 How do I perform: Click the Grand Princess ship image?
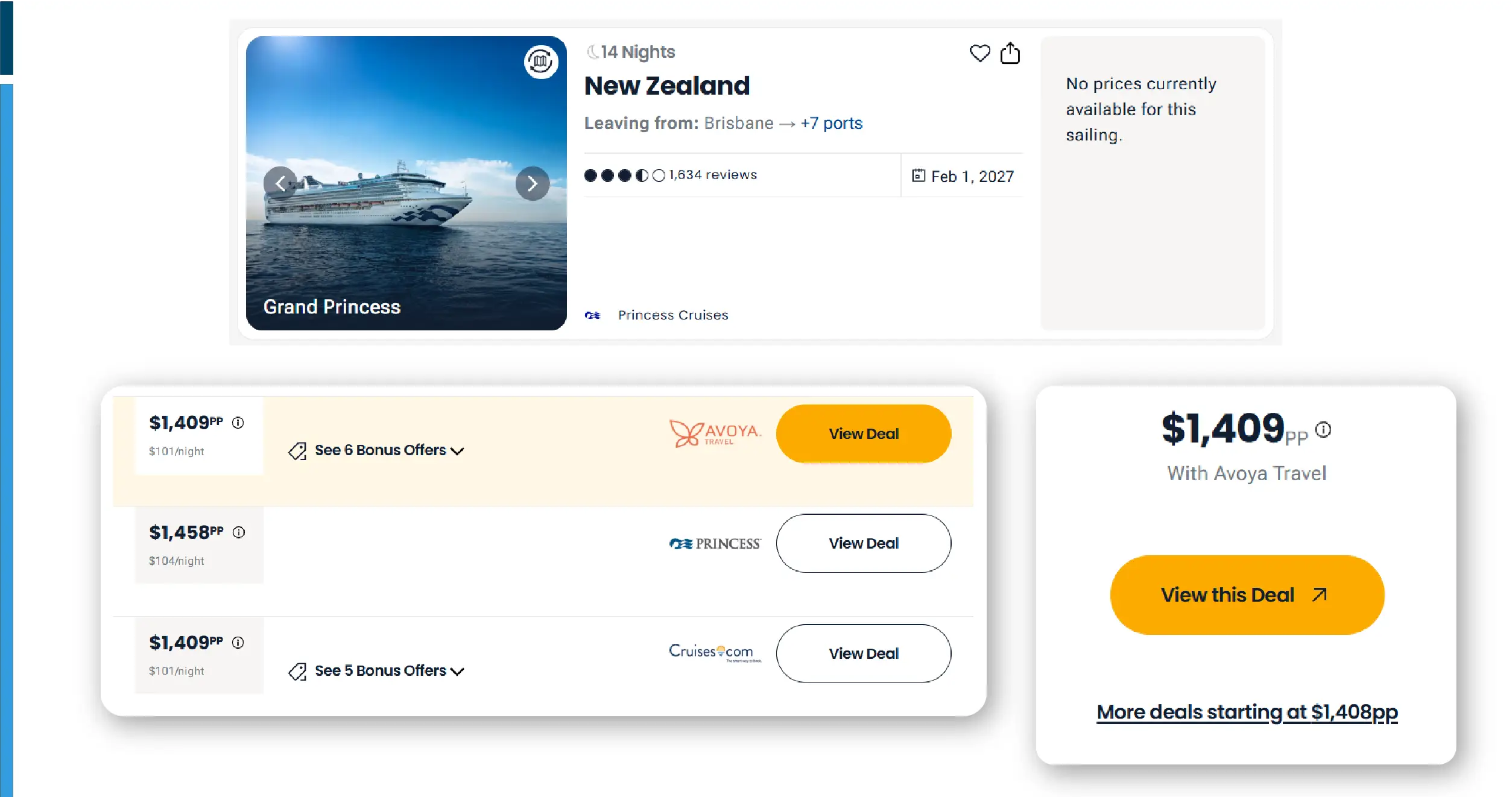(406, 241)
